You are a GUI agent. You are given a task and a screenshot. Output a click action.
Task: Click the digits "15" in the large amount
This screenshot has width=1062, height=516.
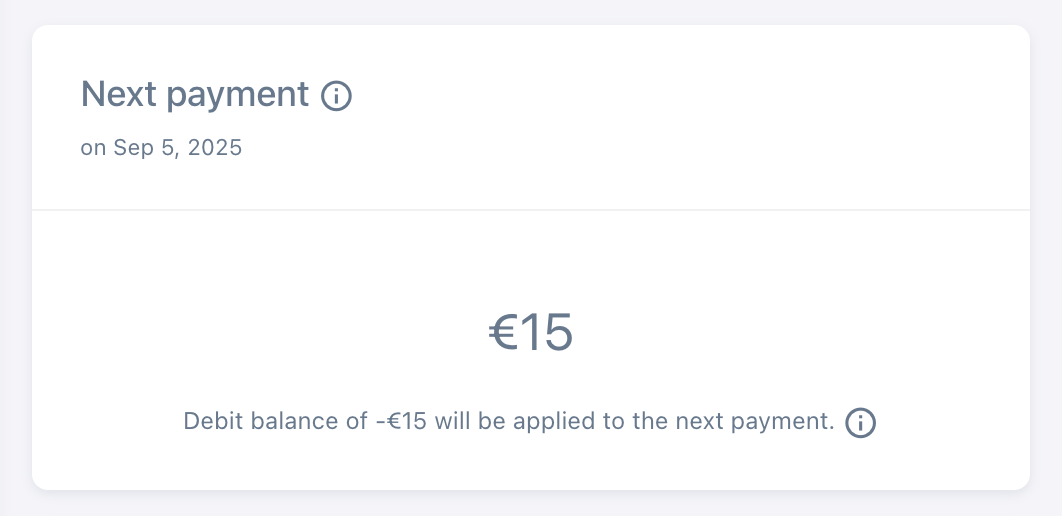click(x=546, y=333)
